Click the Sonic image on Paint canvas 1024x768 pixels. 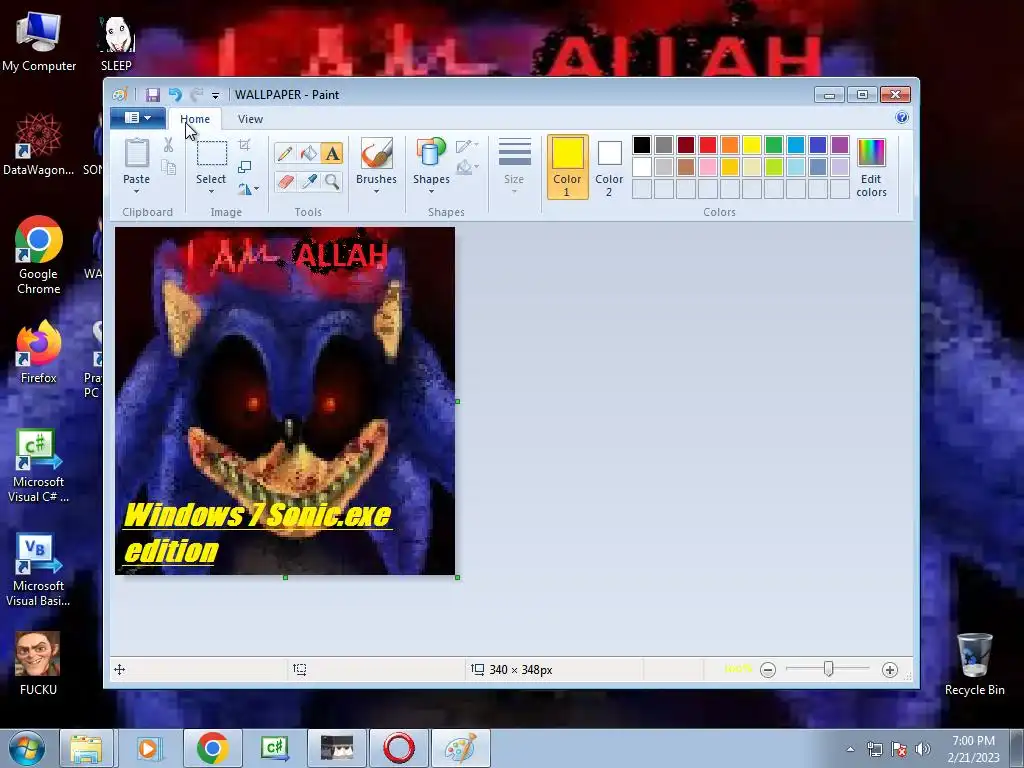[x=285, y=401]
